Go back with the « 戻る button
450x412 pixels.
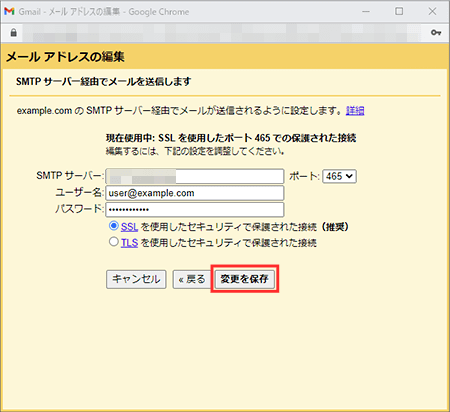point(192,279)
